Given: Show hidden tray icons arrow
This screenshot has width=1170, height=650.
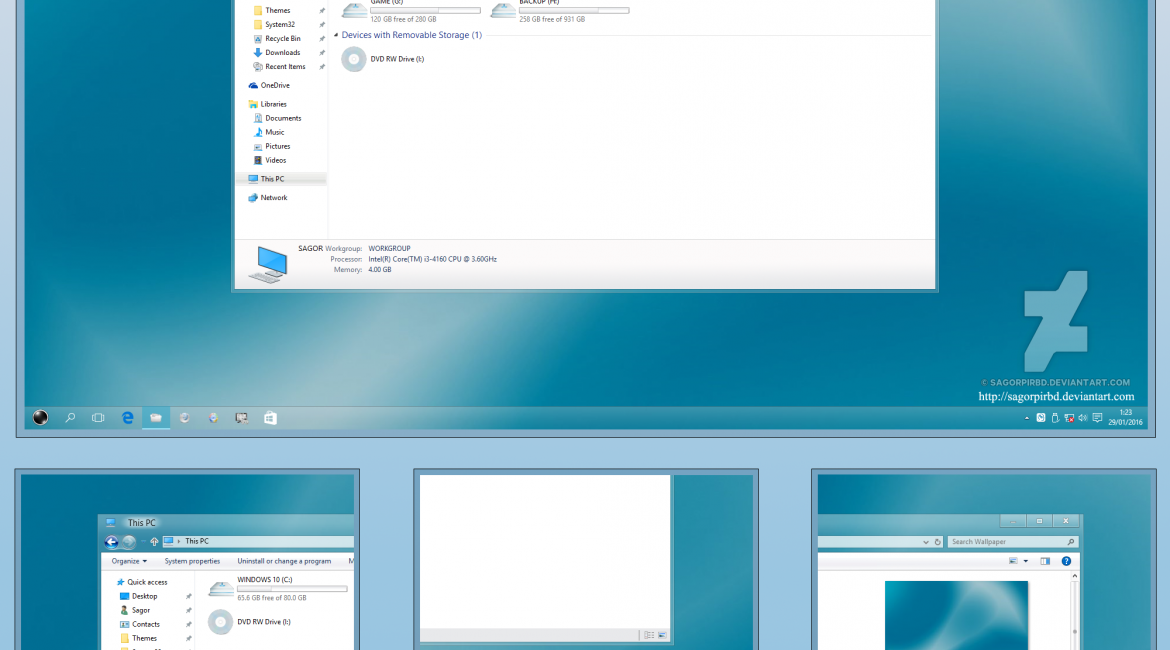Looking at the screenshot, I should [1027, 418].
